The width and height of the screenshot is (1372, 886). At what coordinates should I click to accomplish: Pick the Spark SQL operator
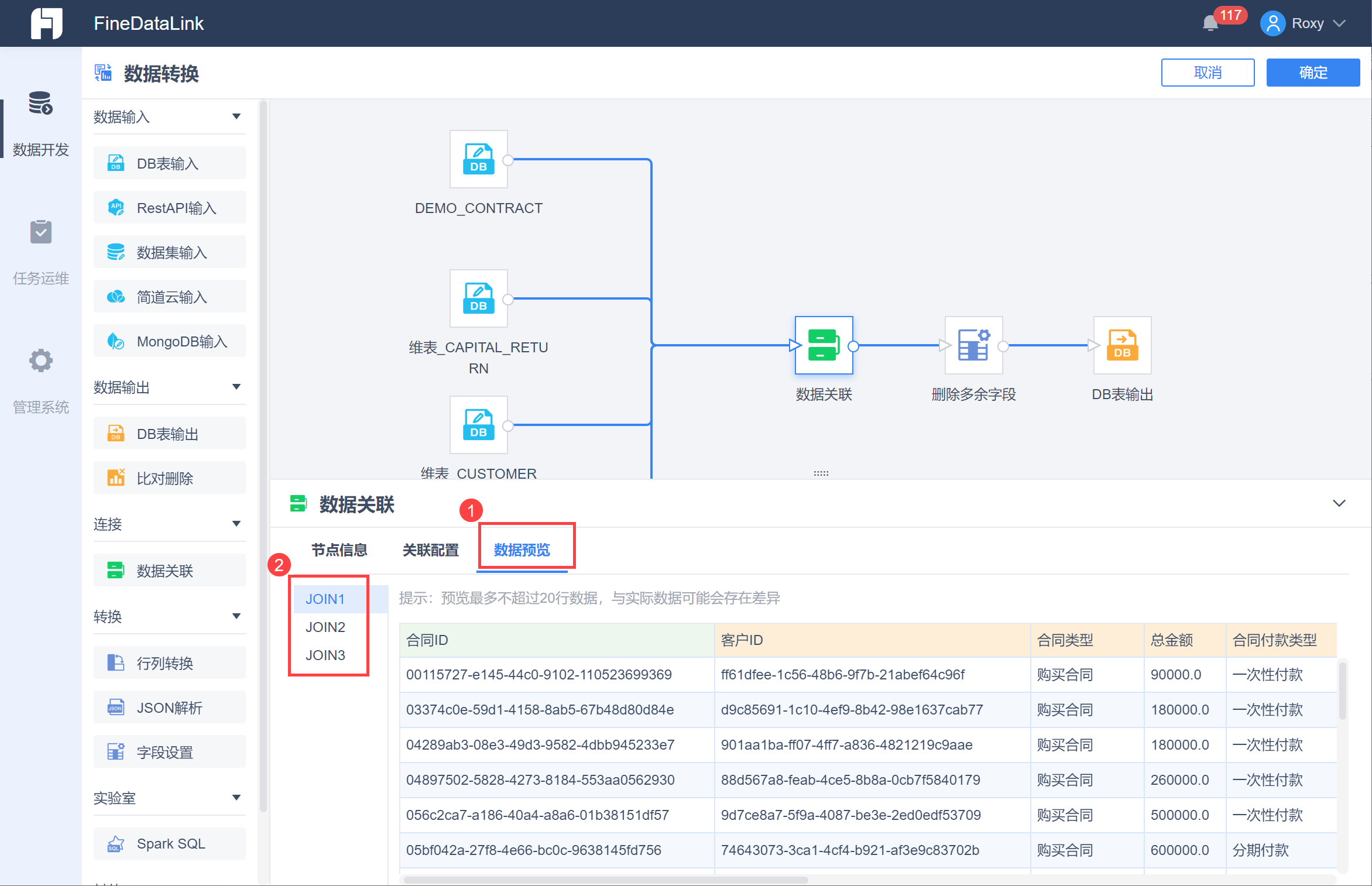click(170, 843)
